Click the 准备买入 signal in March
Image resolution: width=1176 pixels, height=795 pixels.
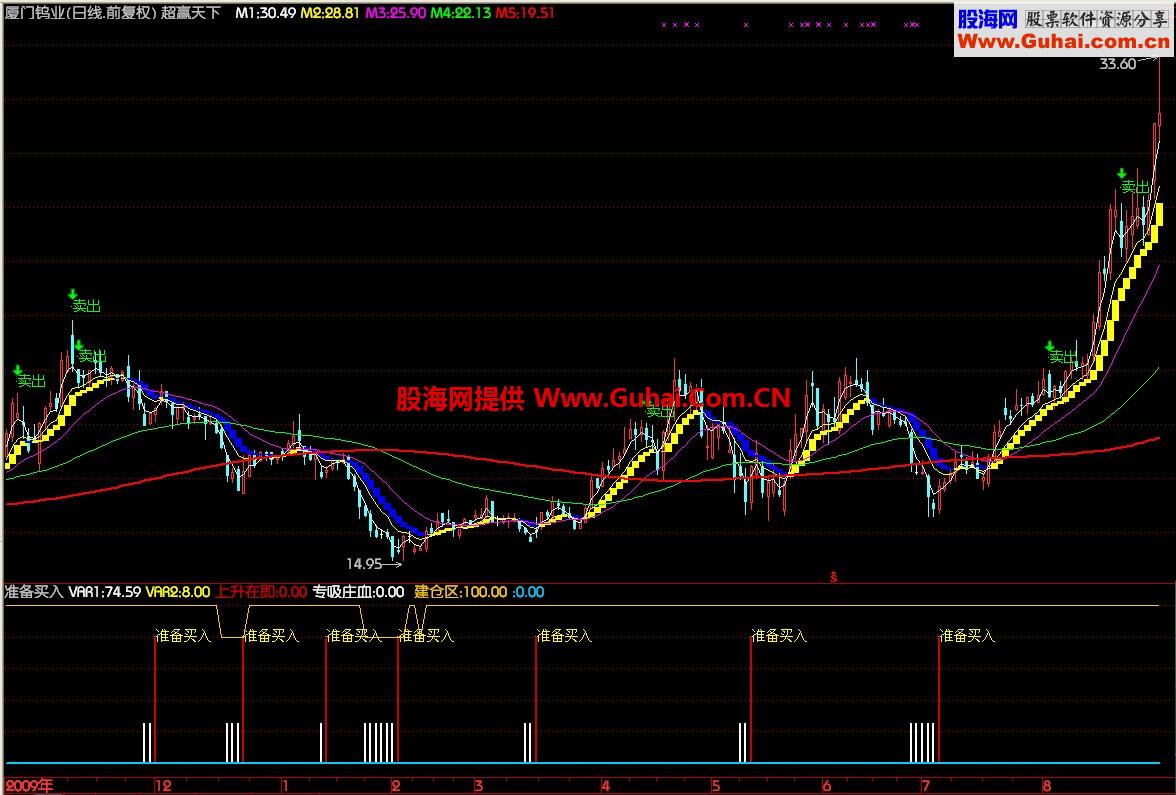[564, 636]
